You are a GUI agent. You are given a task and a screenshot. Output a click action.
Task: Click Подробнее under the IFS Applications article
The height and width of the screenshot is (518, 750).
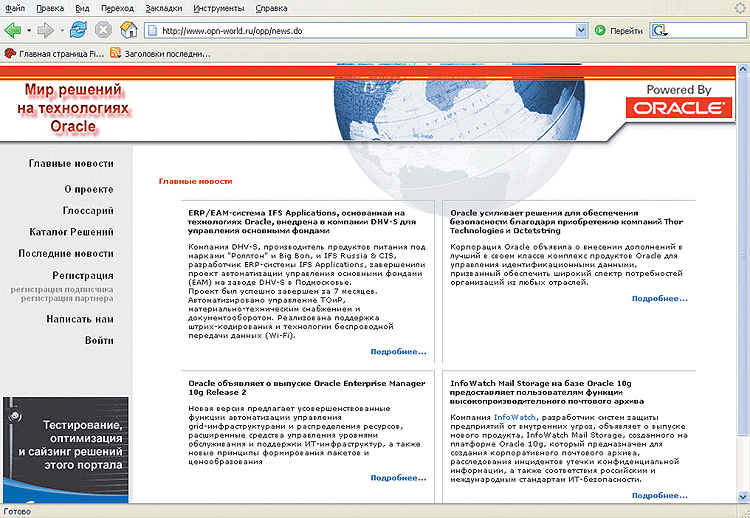click(x=398, y=352)
